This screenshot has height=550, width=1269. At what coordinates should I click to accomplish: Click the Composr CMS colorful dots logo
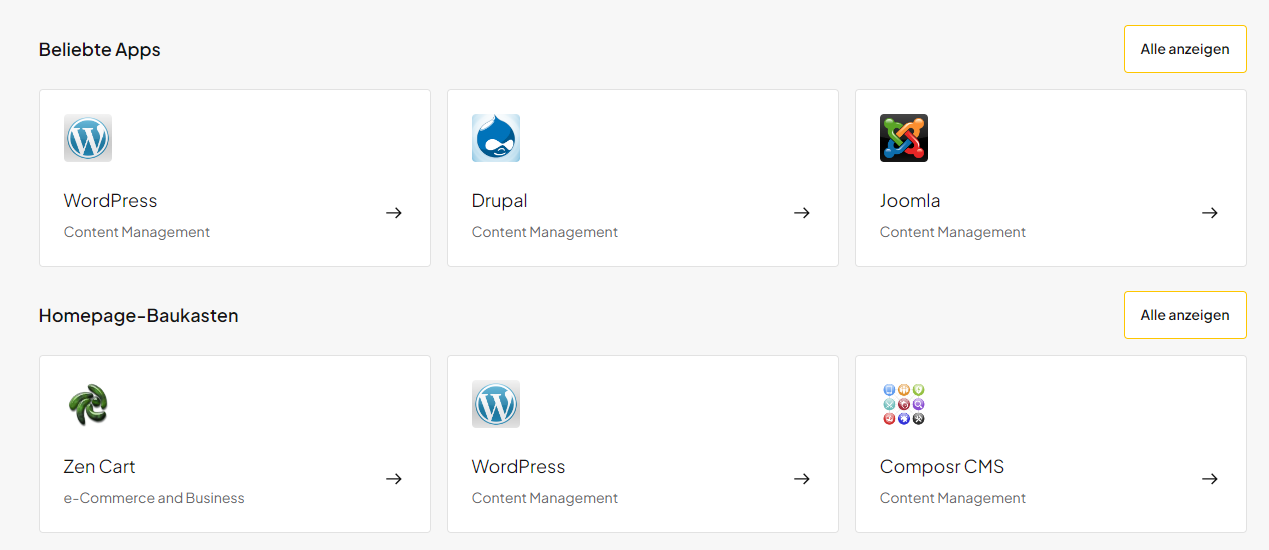(904, 404)
